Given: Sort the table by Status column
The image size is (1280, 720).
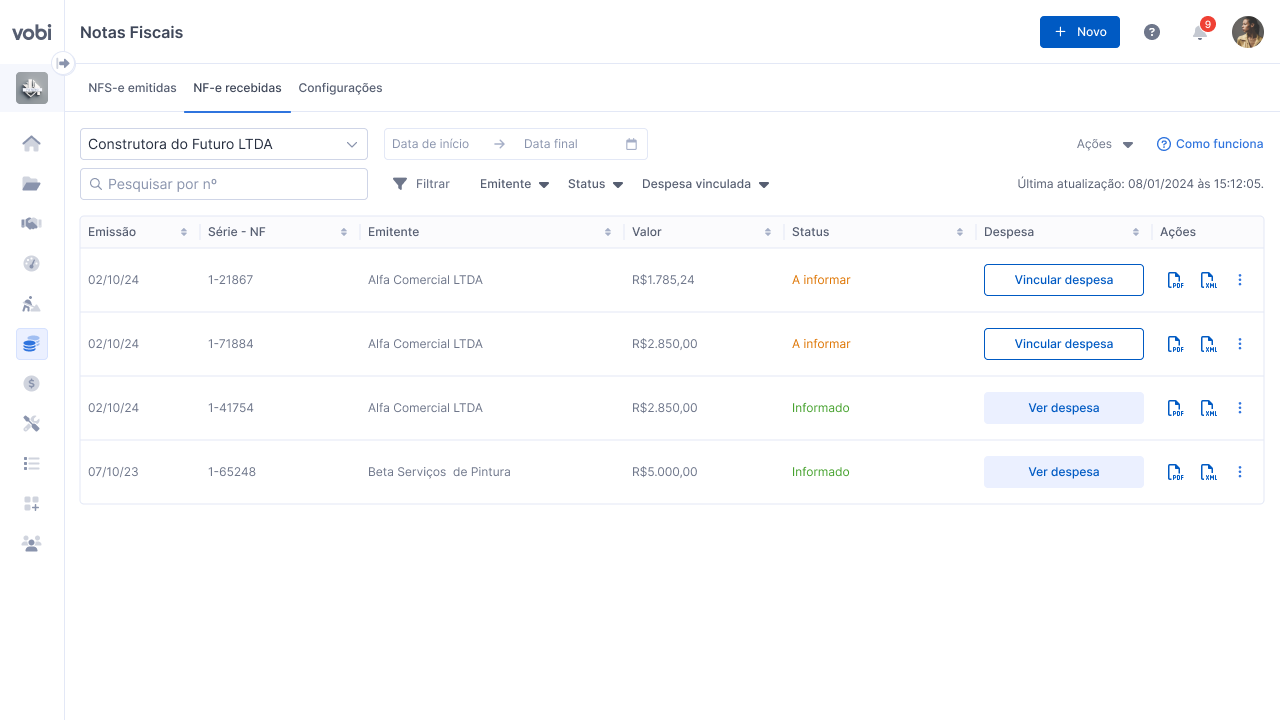Looking at the screenshot, I should [x=960, y=232].
